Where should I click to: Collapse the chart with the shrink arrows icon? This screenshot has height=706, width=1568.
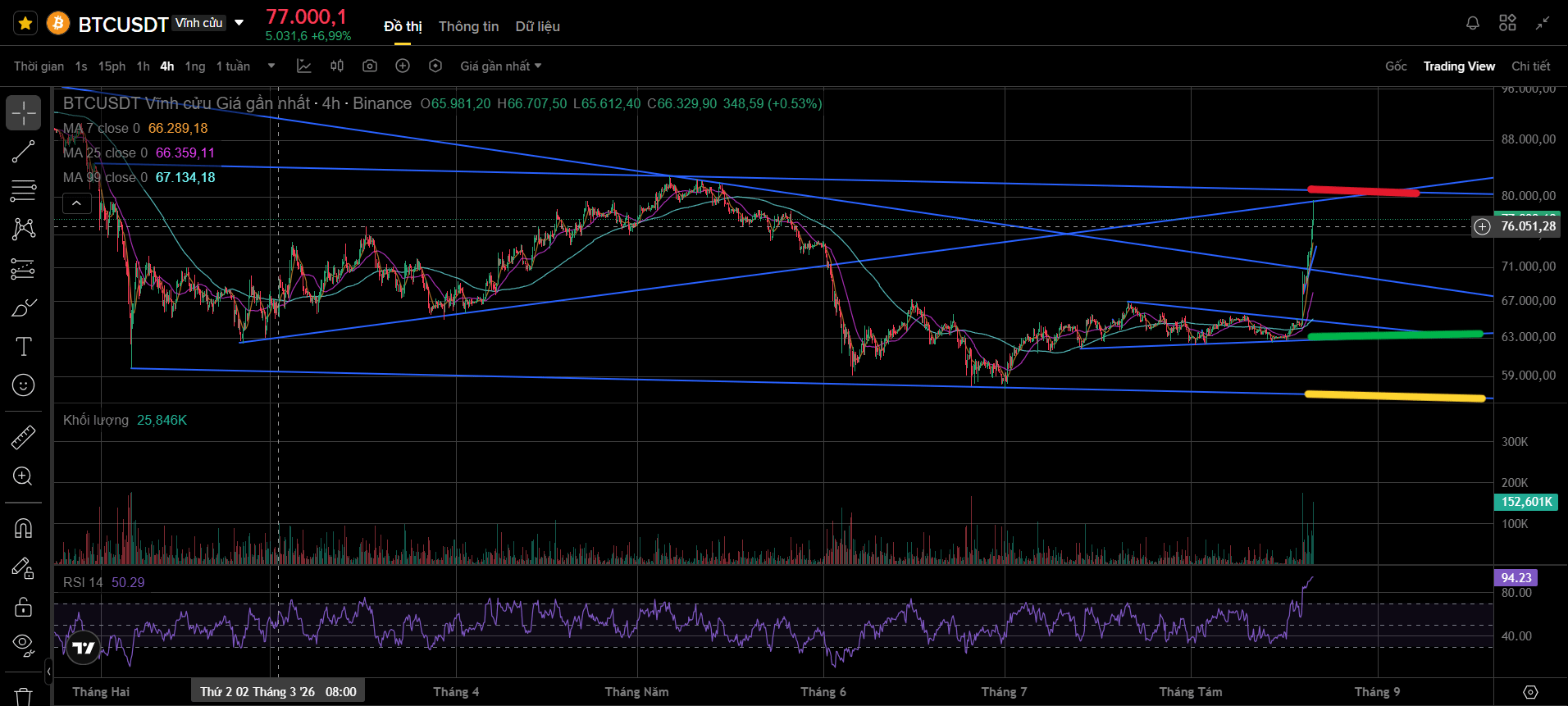[x=1543, y=23]
